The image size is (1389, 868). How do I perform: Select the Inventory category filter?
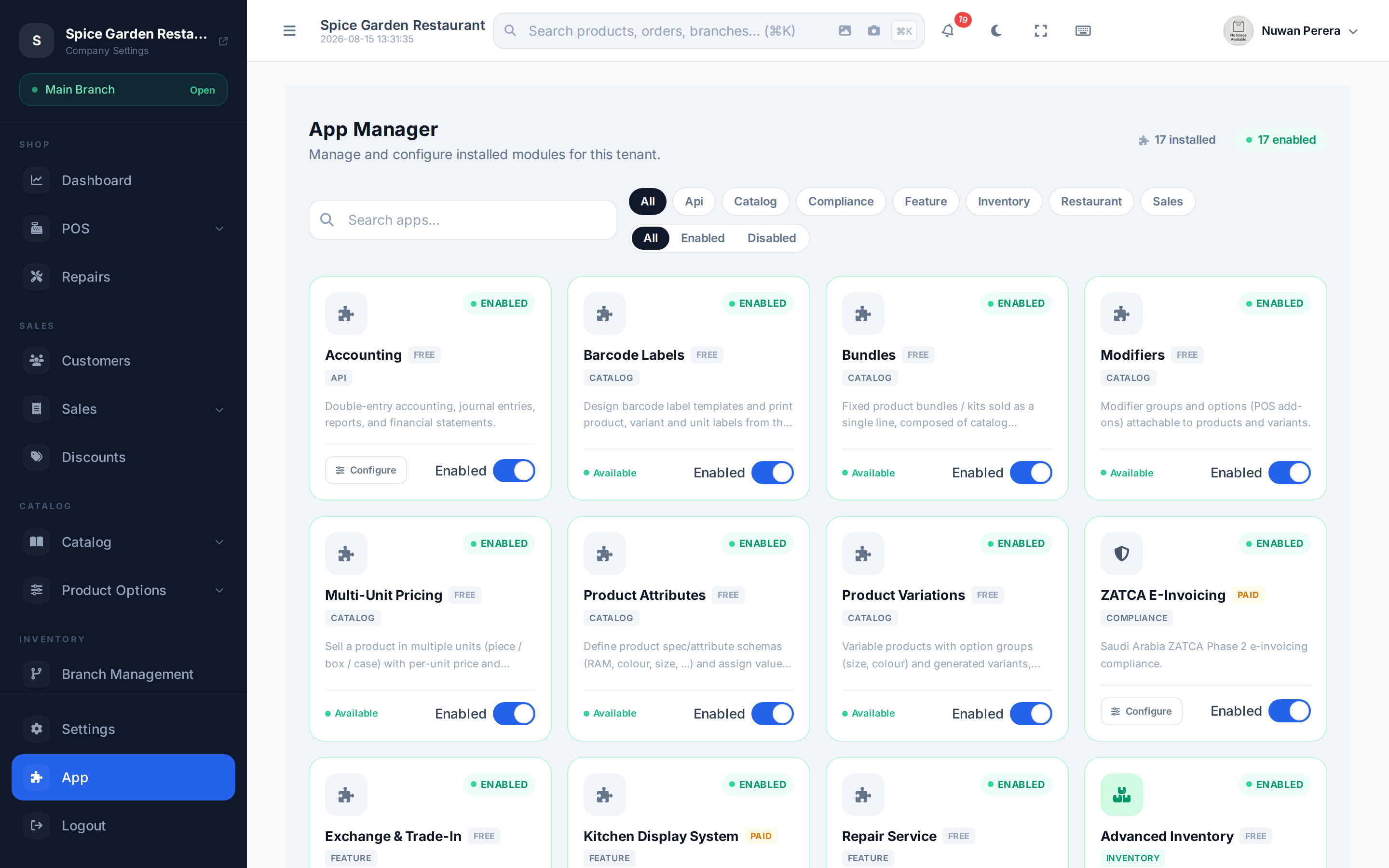coord(1003,202)
